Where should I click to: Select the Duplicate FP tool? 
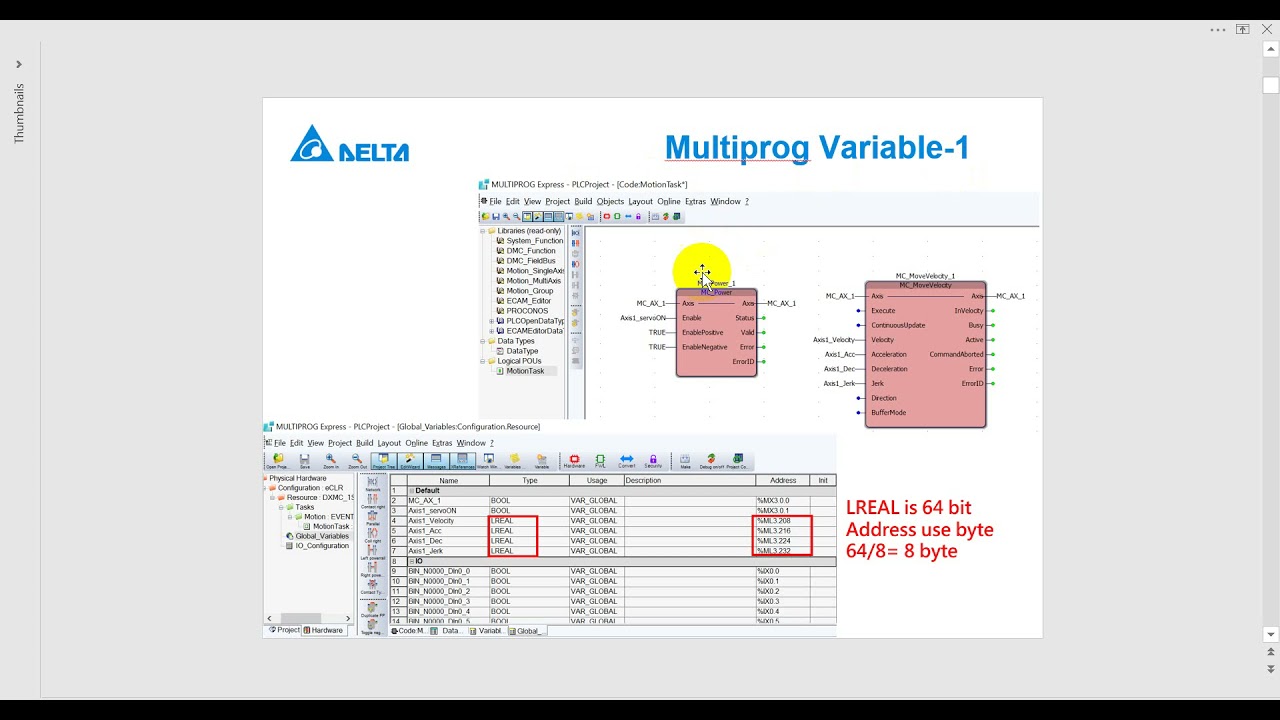coord(372,609)
